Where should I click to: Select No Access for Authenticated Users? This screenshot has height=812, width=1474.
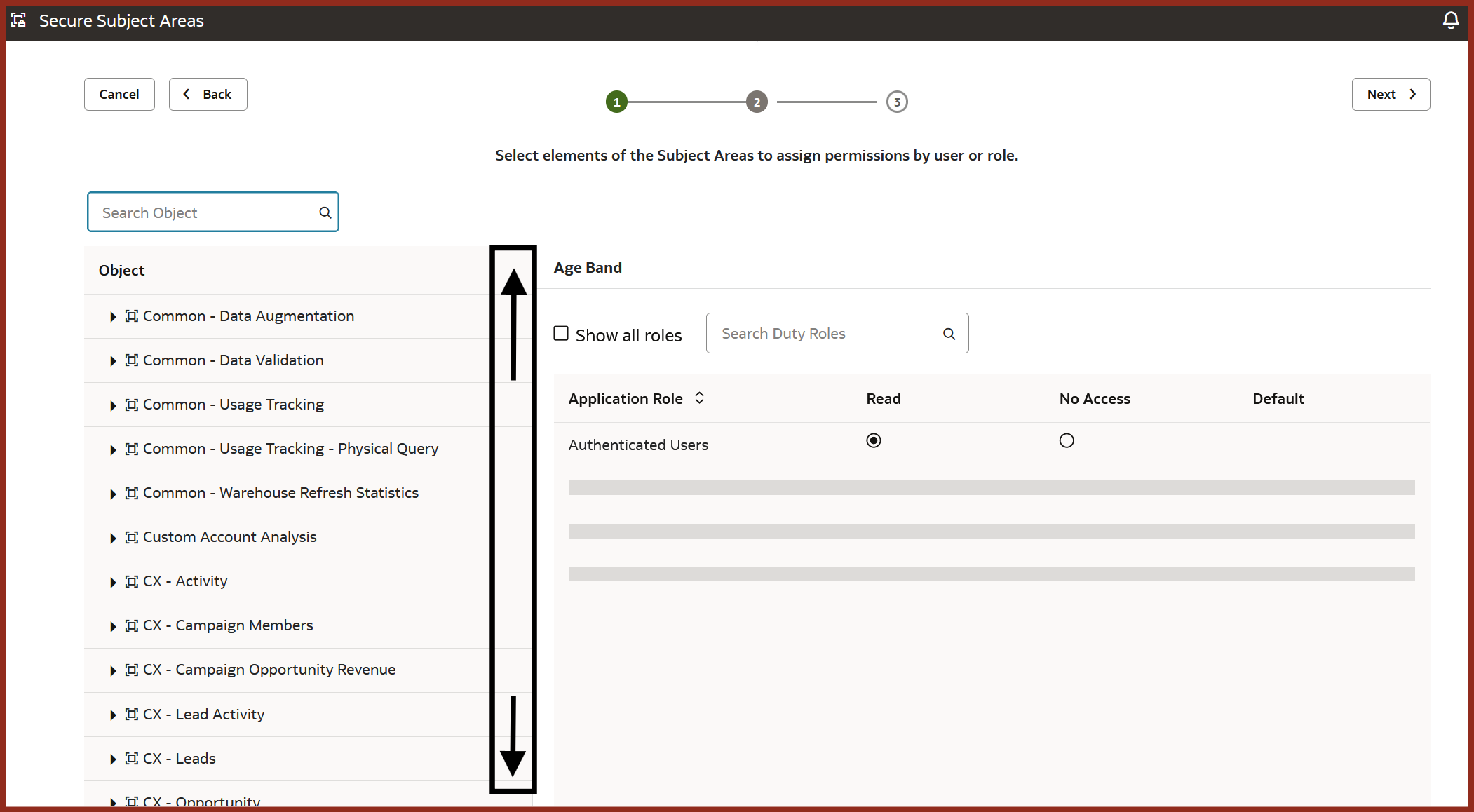point(1067,441)
